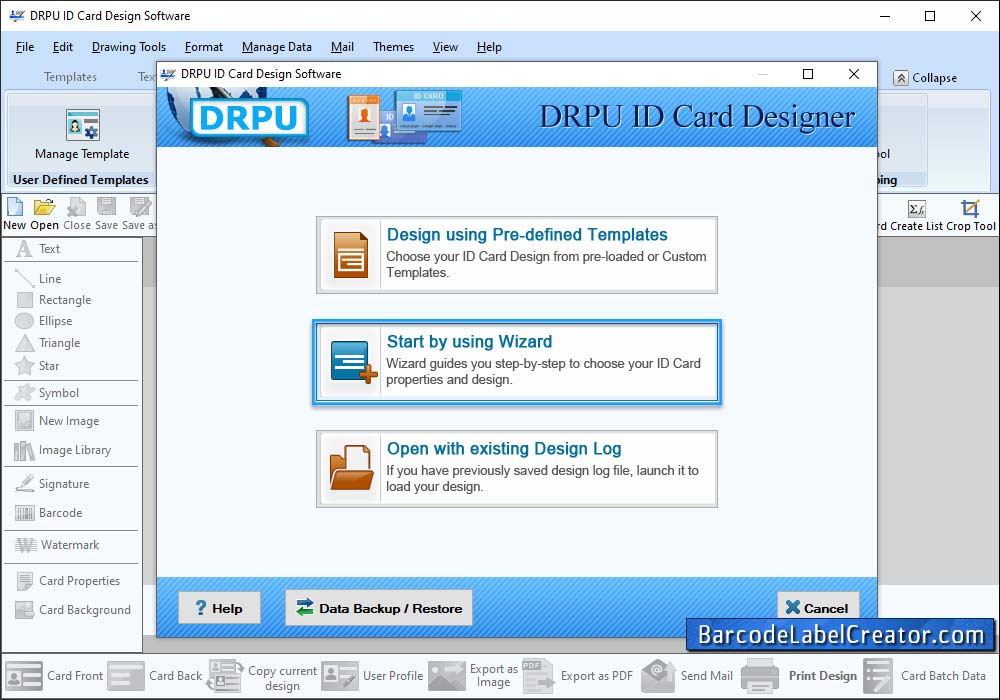The width and height of the screenshot is (1000, 700).
Task: Click the Watermark tool
Action: point(69,545)
